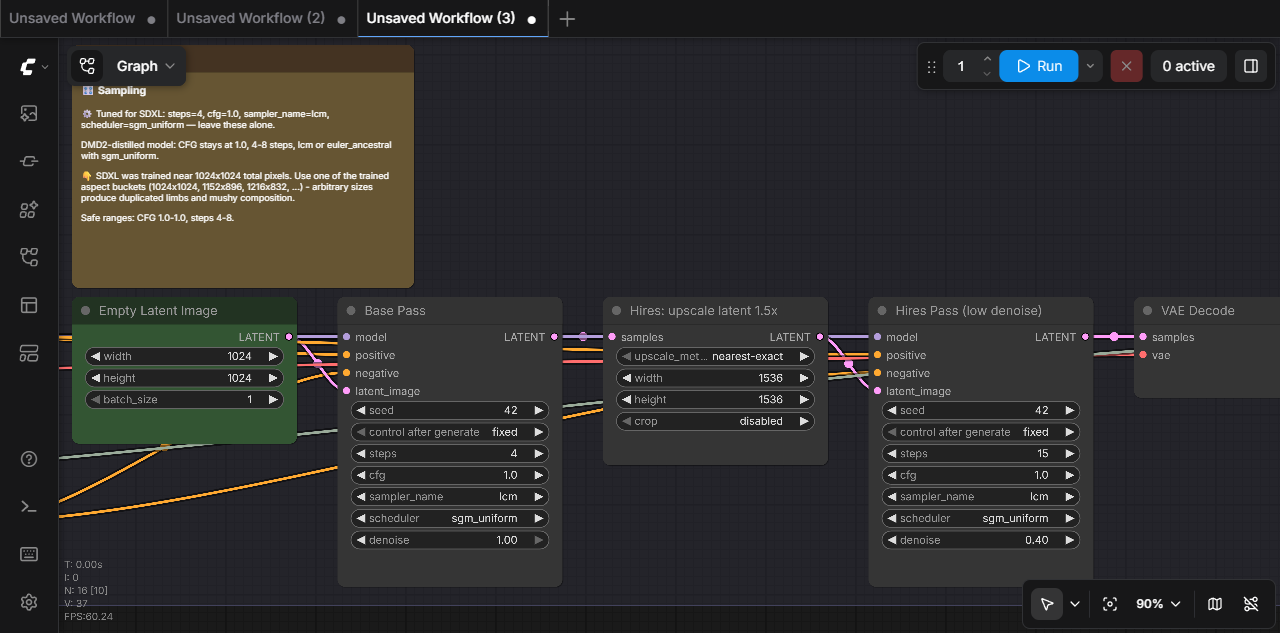Open the pointer tool mode dropdown chevron
This screenshot has width=1280, height=633.
click(1075, 604)
